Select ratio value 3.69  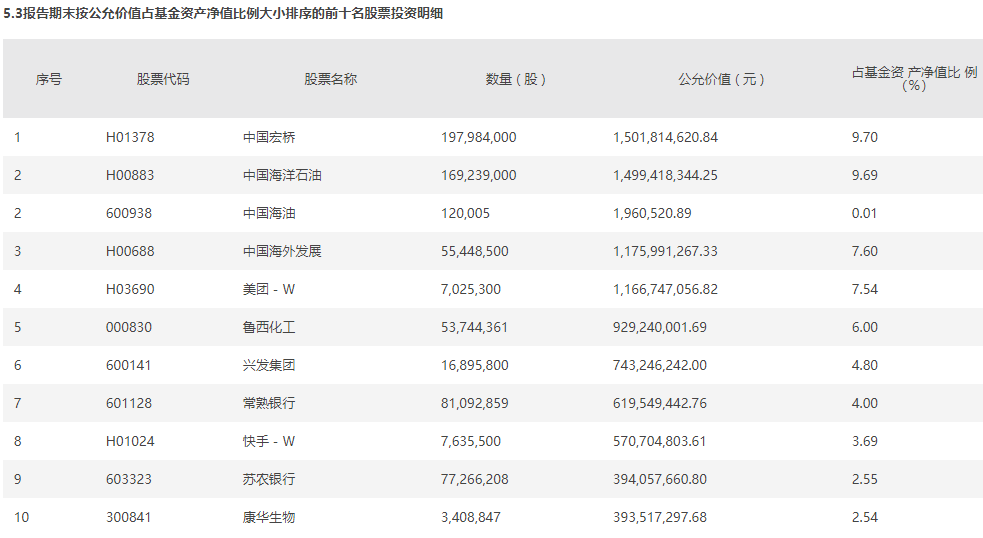point(865,441)
